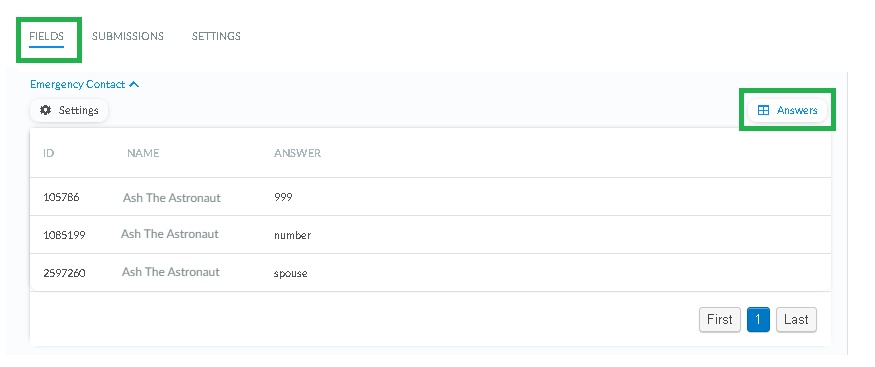Click the gear icon beside Settings
Screen dimensions: 875x367
[x=45, y=110]
